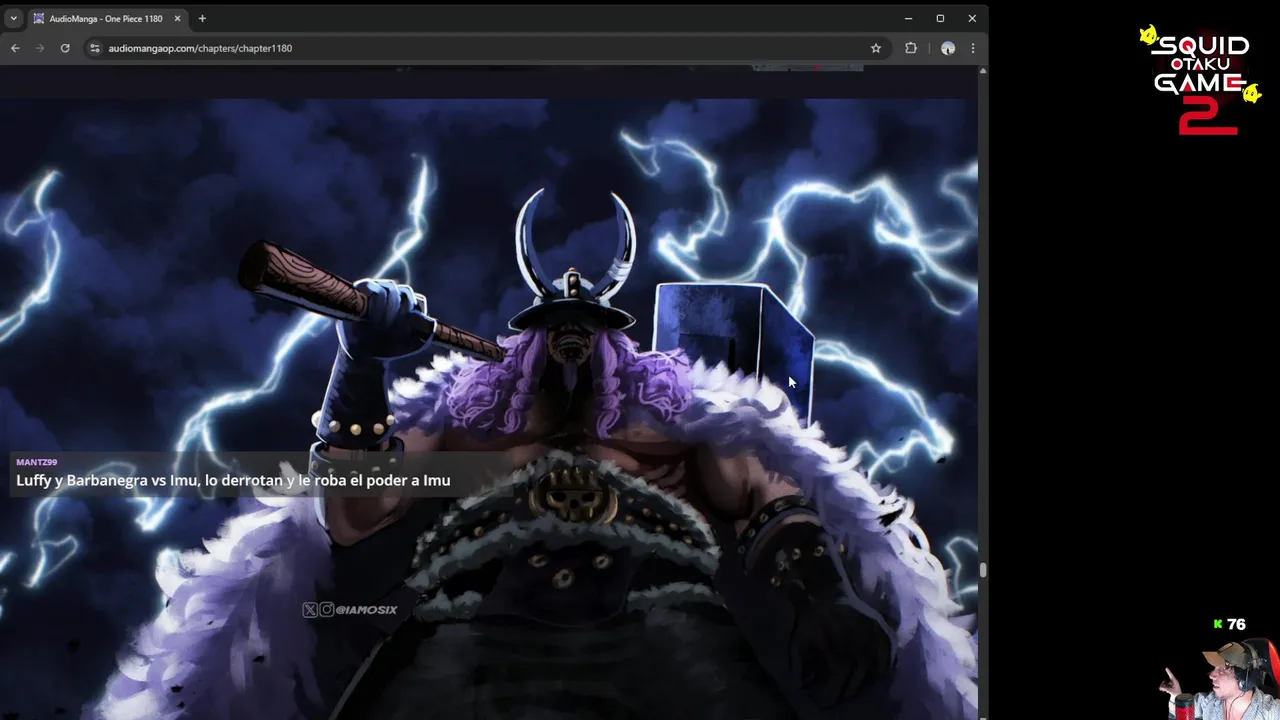Close the AudioManga - One Piece 1180 tab
Screen dimensions: 1280x720
pos(177,18)
